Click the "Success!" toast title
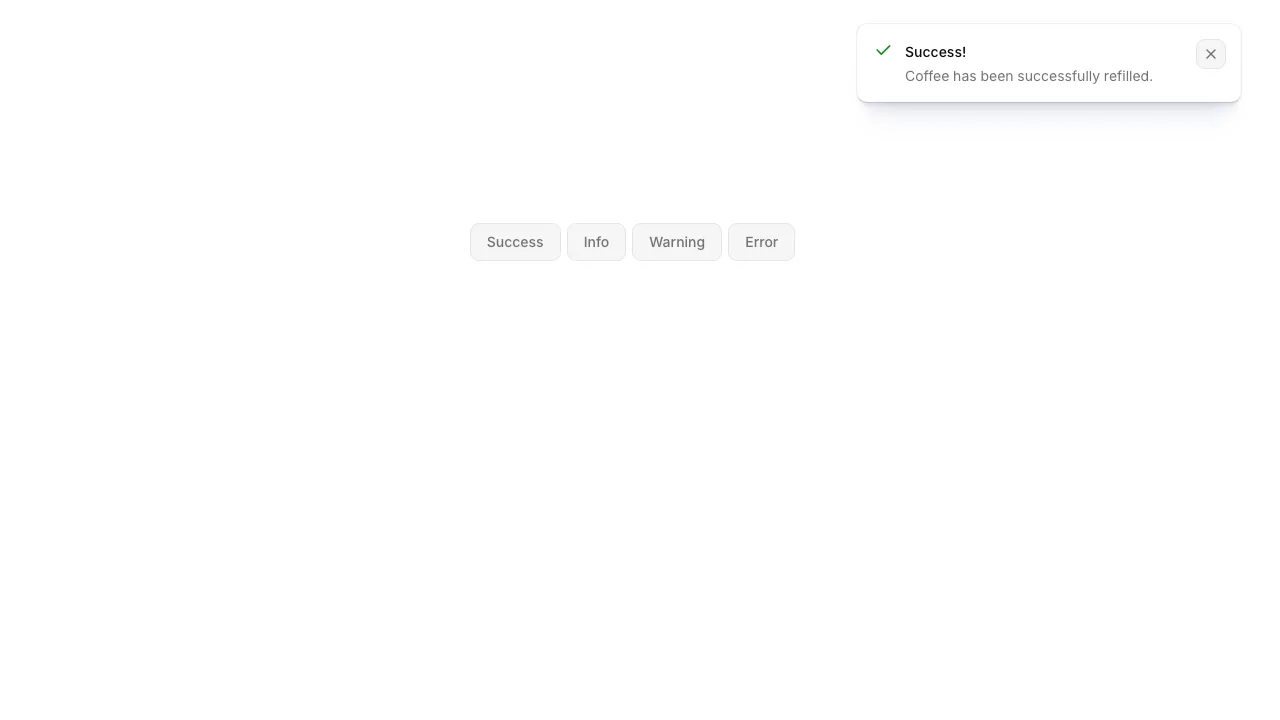1280x720 pixels. [935, 52]
